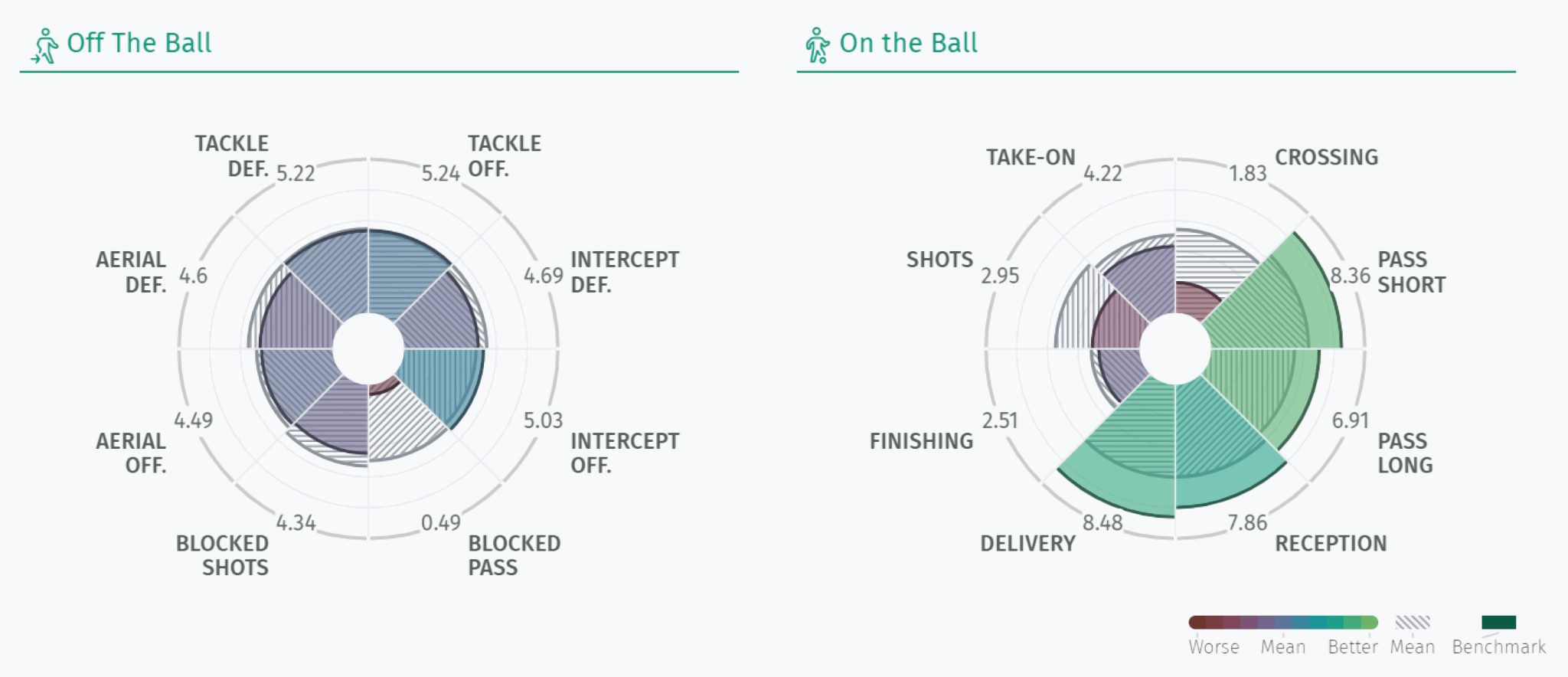
Task: Click the hatched Mean legend swatch
Action: 1413,622
